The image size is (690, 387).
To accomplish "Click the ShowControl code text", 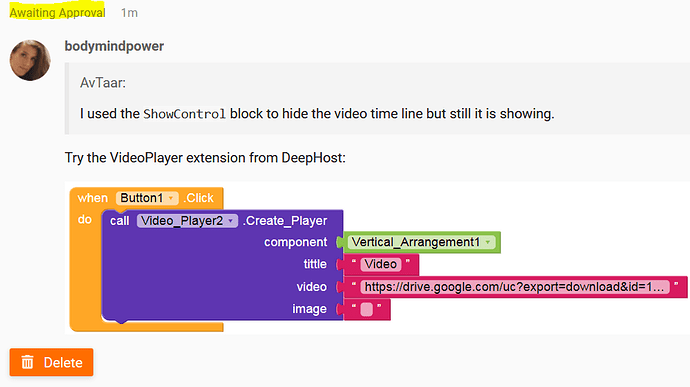I will pyautogui.click(x=184, y=114).
